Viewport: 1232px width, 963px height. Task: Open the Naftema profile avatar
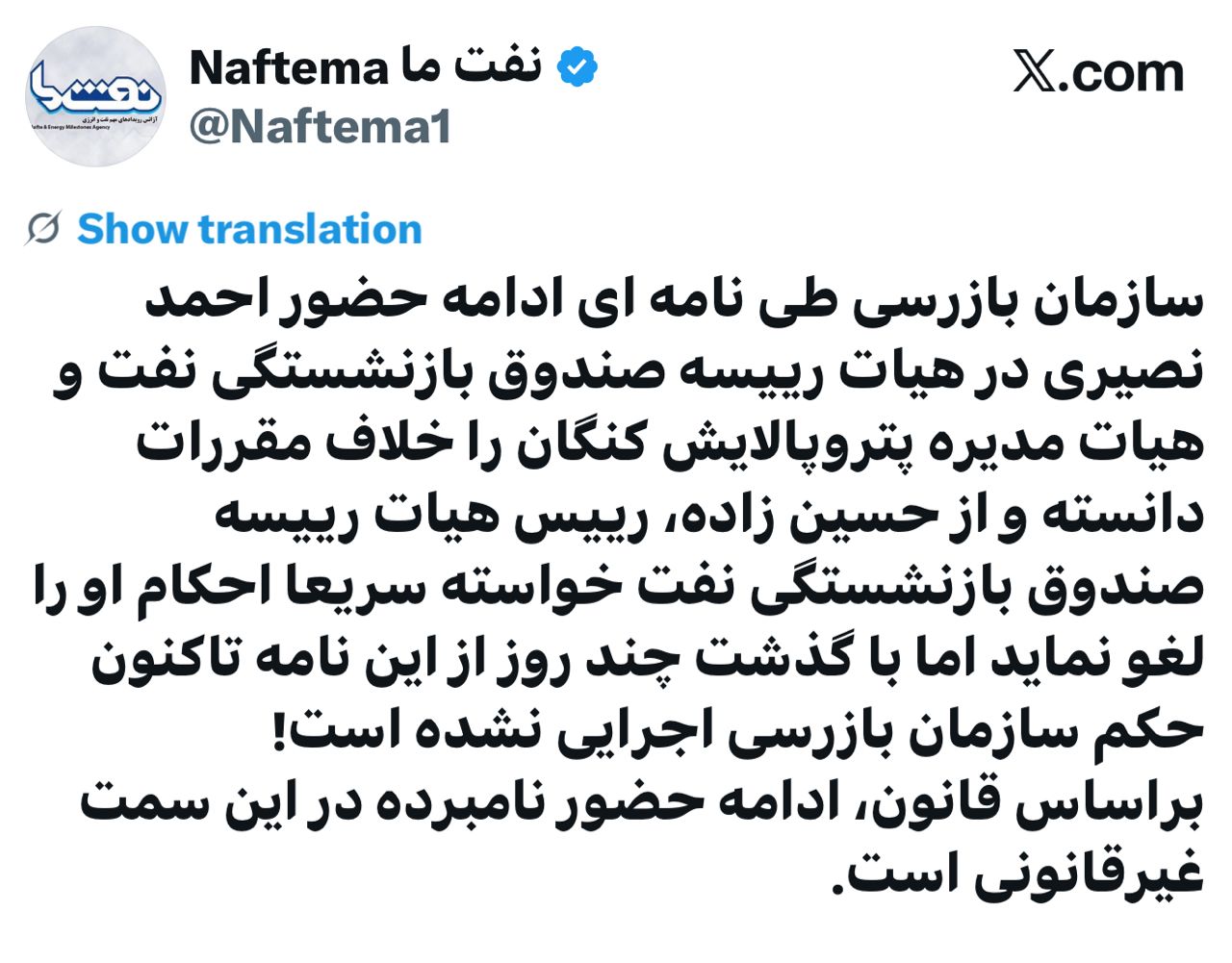(x=95, y=96)
